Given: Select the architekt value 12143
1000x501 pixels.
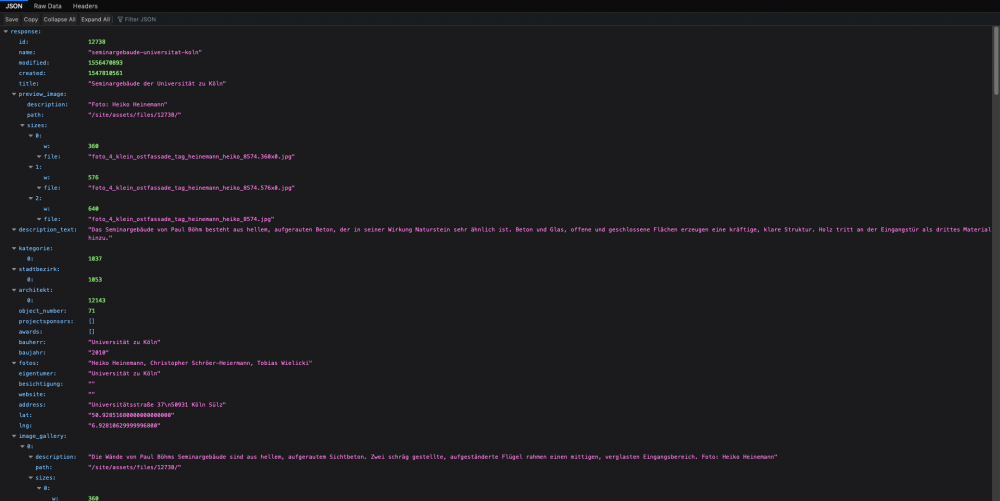Looking at the screenshot, I should [97, 300].
